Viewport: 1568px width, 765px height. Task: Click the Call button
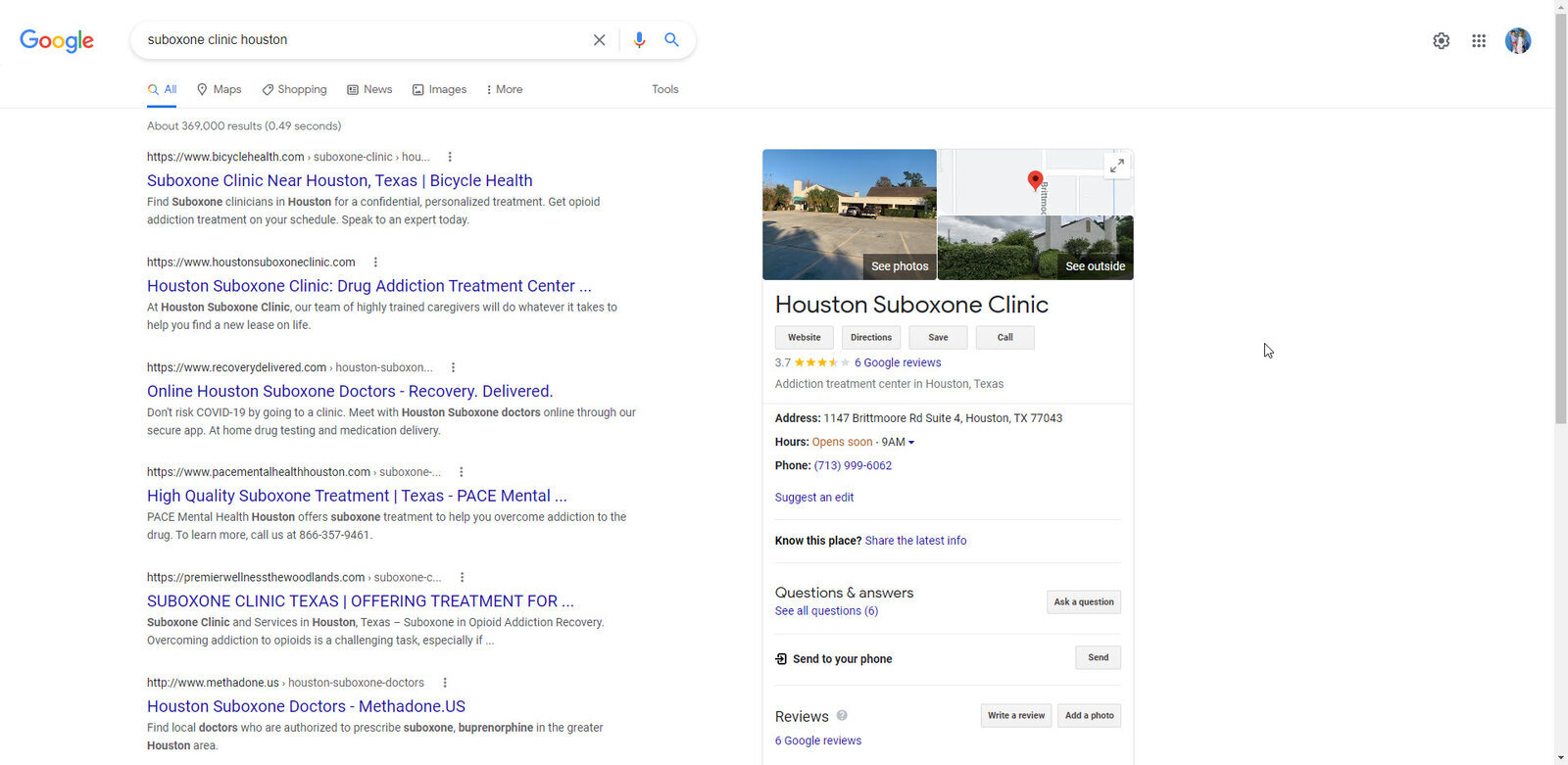pyautogui.click(x=1005, y=337)
